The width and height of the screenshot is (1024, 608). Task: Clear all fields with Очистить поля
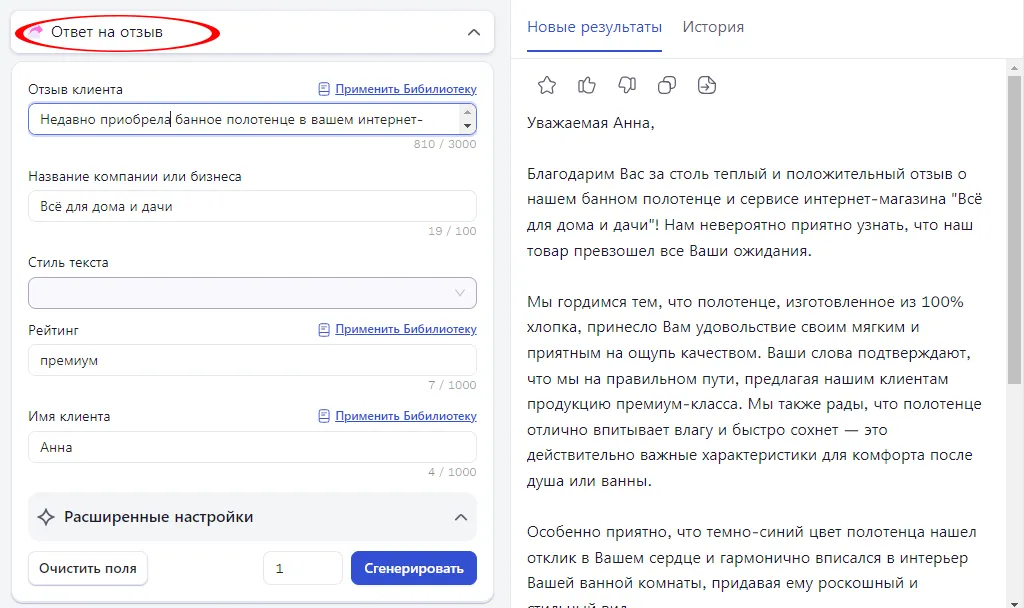[x=87, y=567]
